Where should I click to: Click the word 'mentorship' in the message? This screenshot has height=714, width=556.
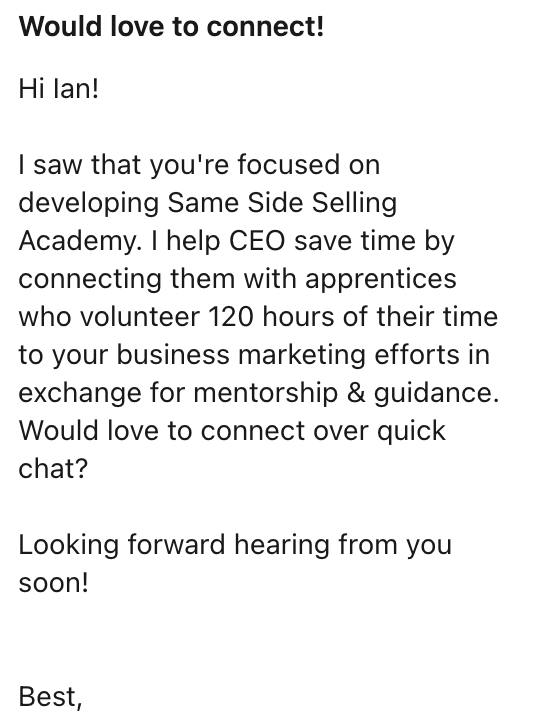[265, 393]
